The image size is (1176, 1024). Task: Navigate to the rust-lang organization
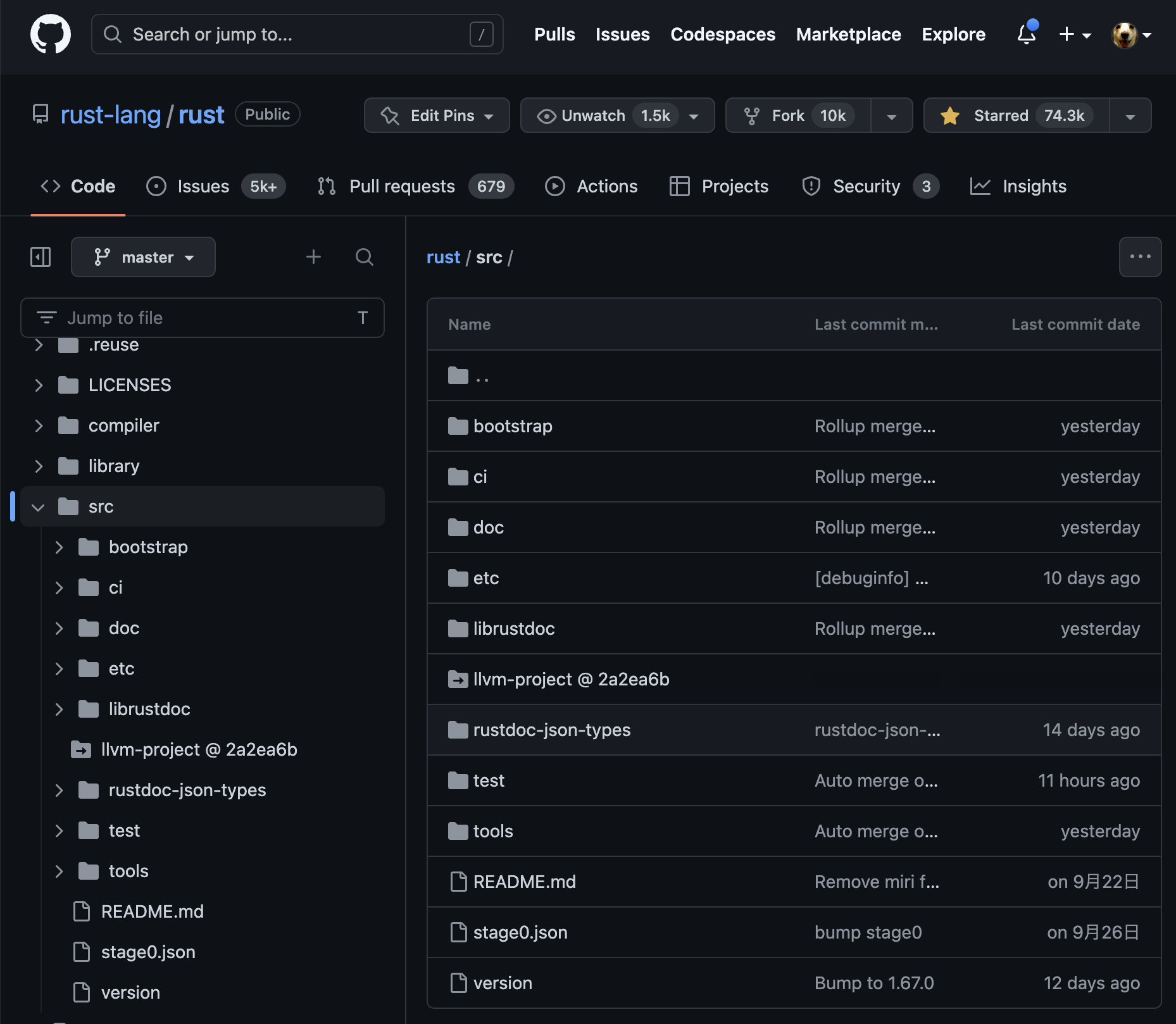click(110, 115)
